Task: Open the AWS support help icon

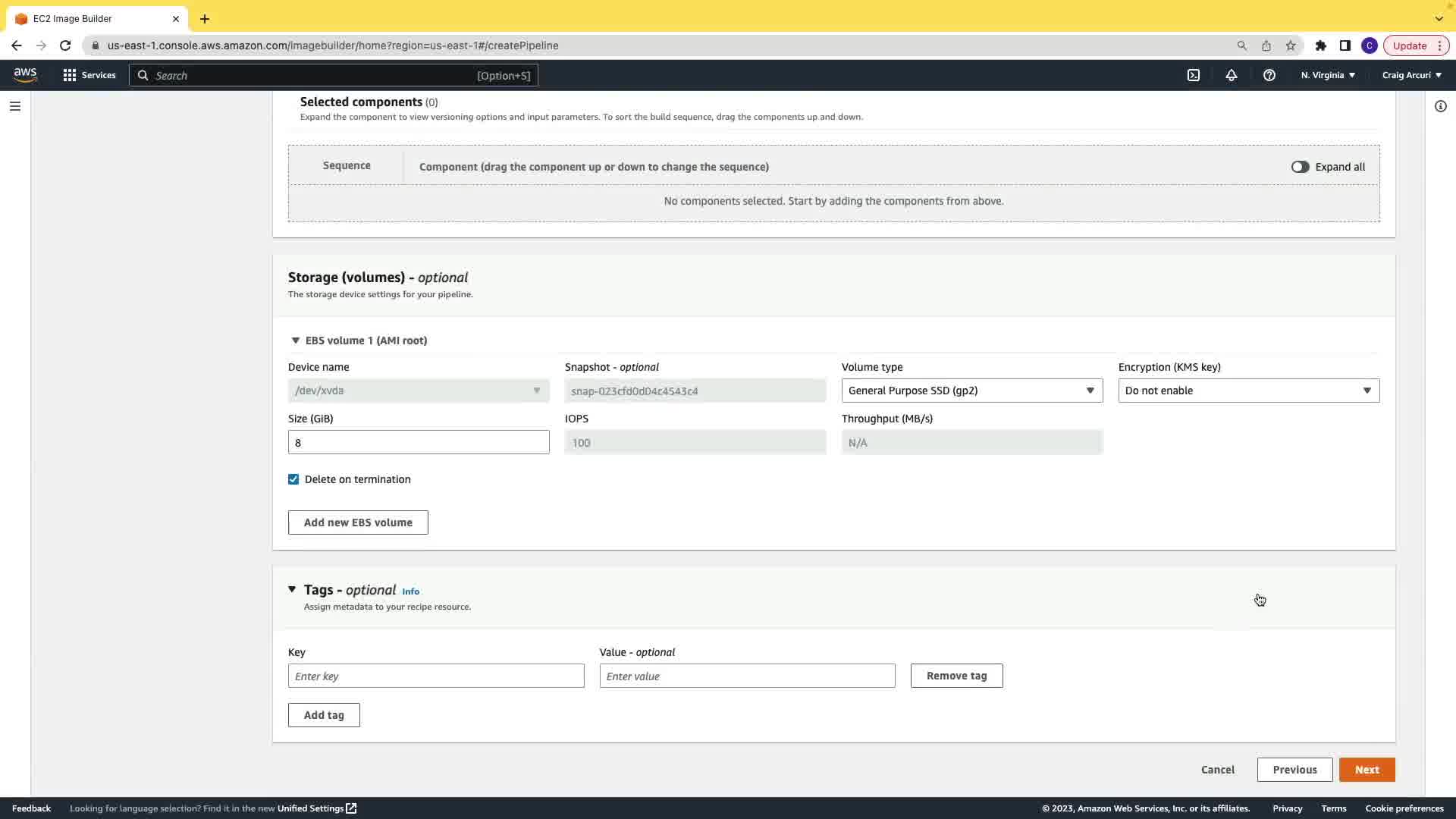Action: point(1269,75)
